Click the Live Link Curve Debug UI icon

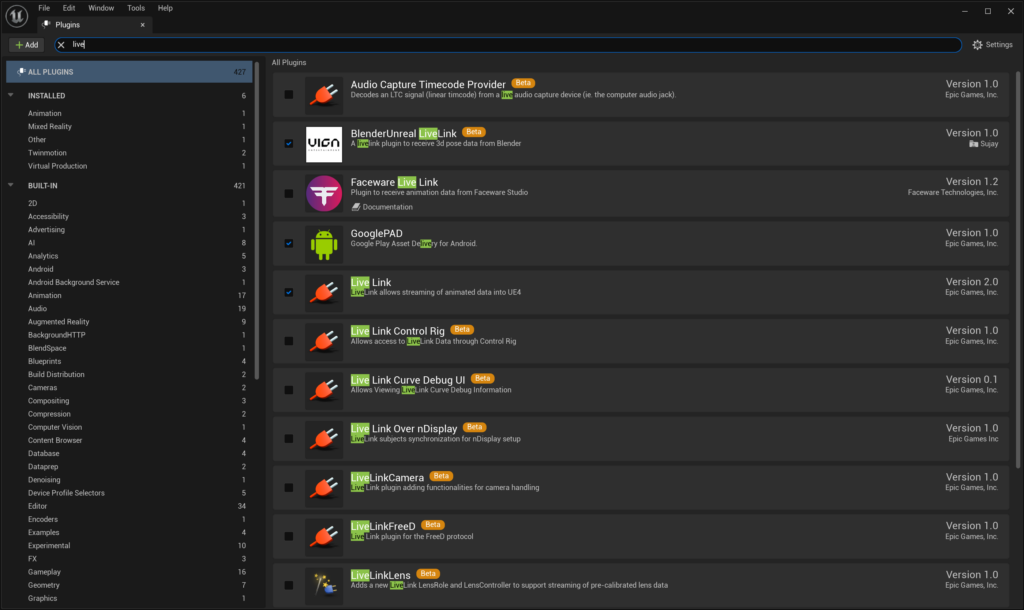click(x=324, y=391)
